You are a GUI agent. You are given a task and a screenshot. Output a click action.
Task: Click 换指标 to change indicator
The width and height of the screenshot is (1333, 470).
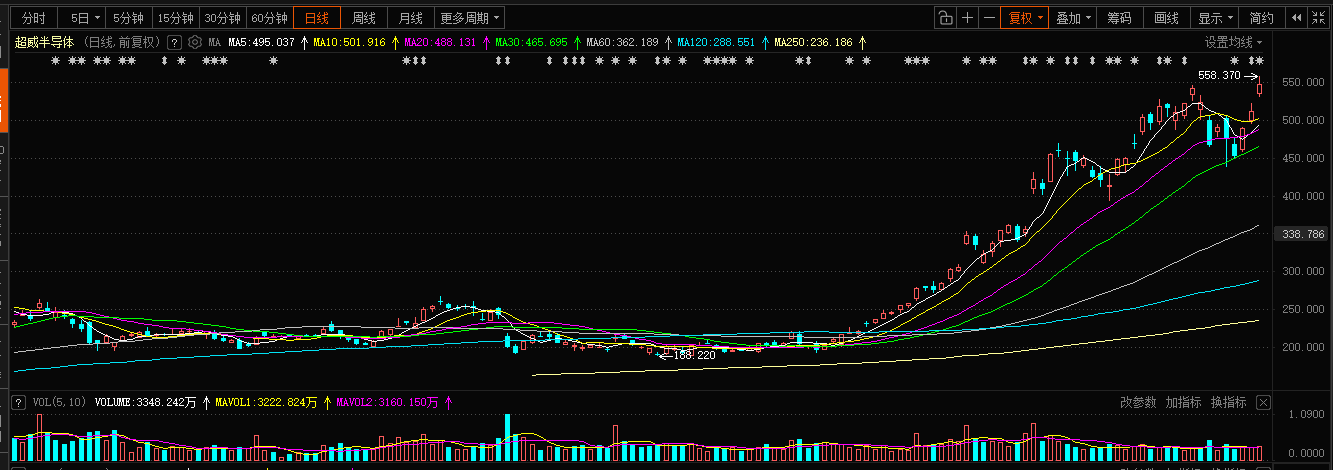click(1228, 402)
